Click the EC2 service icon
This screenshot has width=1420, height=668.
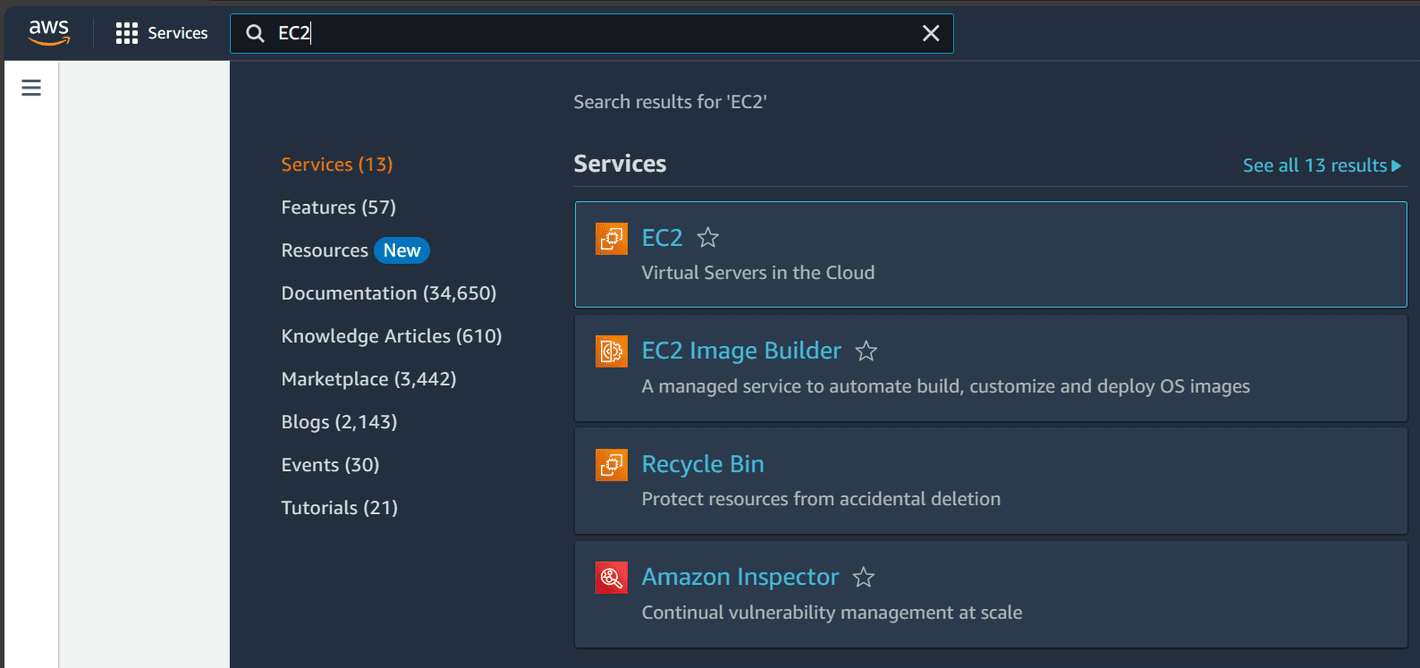tap(610, 238)
